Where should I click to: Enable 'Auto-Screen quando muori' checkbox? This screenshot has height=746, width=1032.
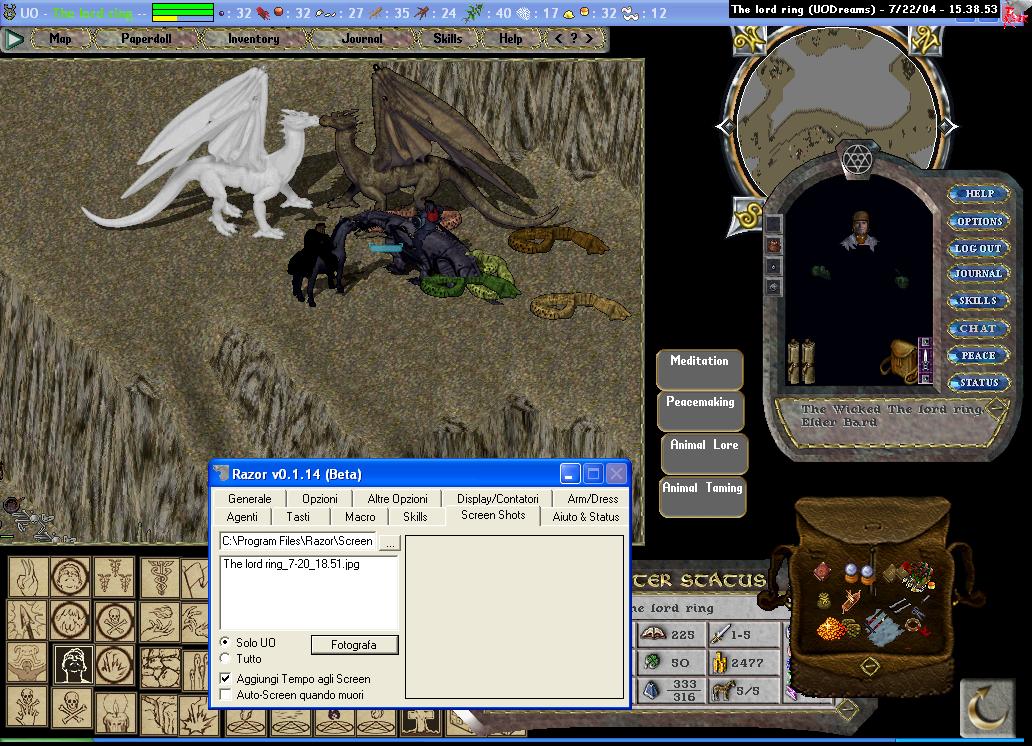pyautogui.click(x=226, y=695)
